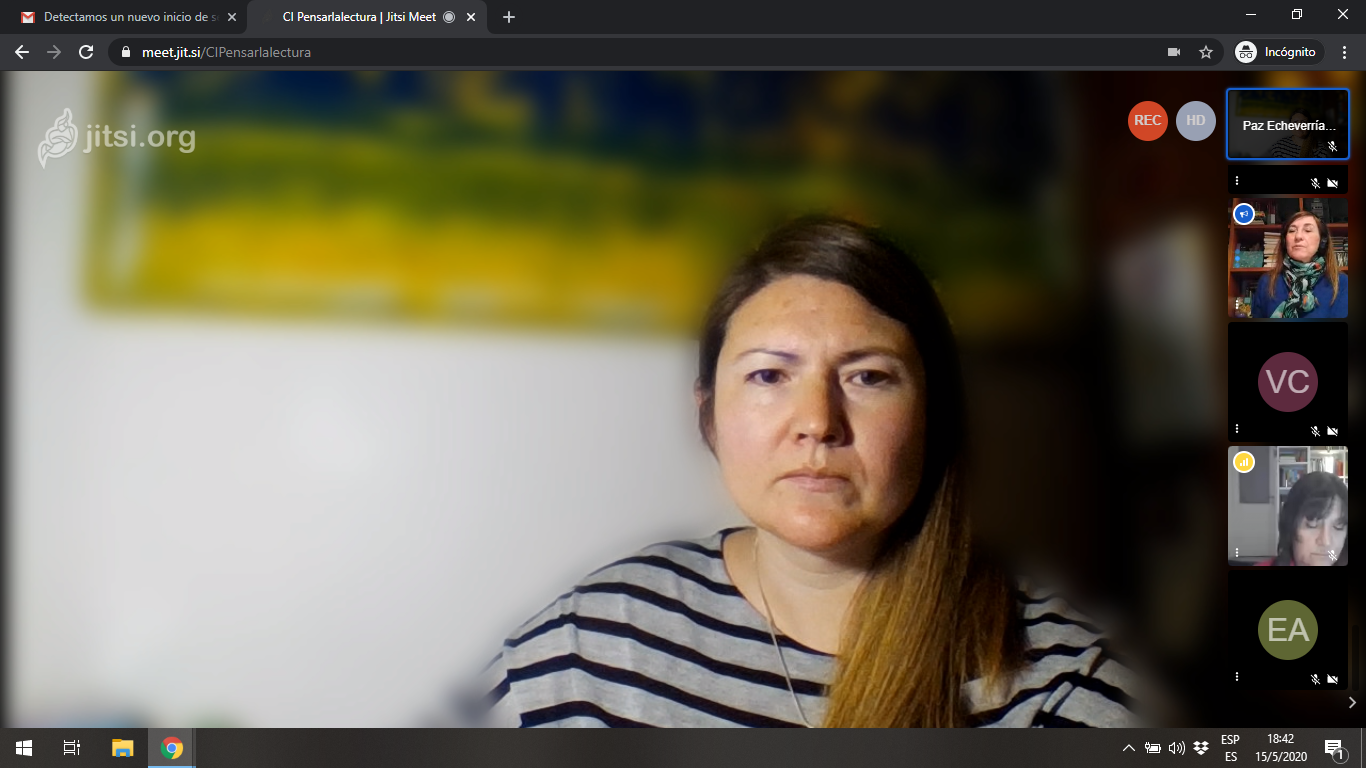Open the Chrome three-dot menu
The height and width of the screenshot is (768, 1366).
point(1345,52)
